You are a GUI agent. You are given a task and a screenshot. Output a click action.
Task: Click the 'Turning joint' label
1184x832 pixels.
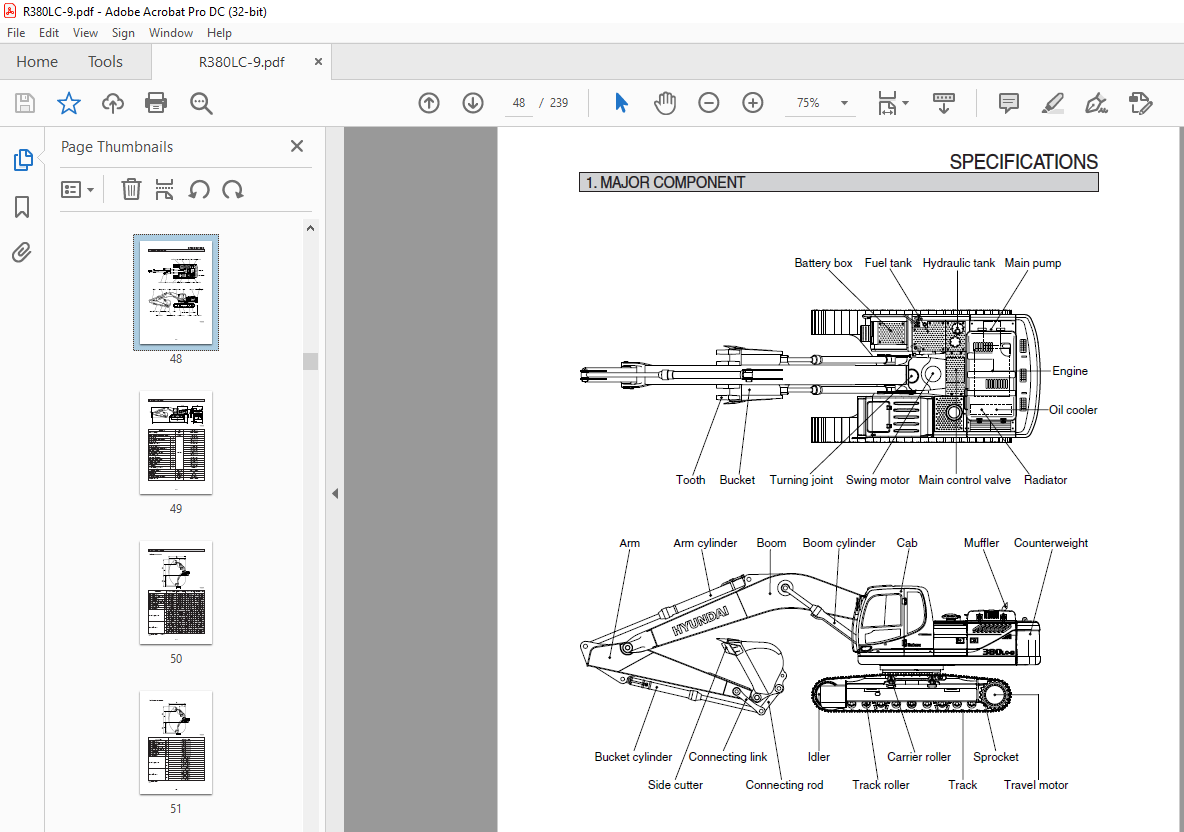[x=801, y=479]
